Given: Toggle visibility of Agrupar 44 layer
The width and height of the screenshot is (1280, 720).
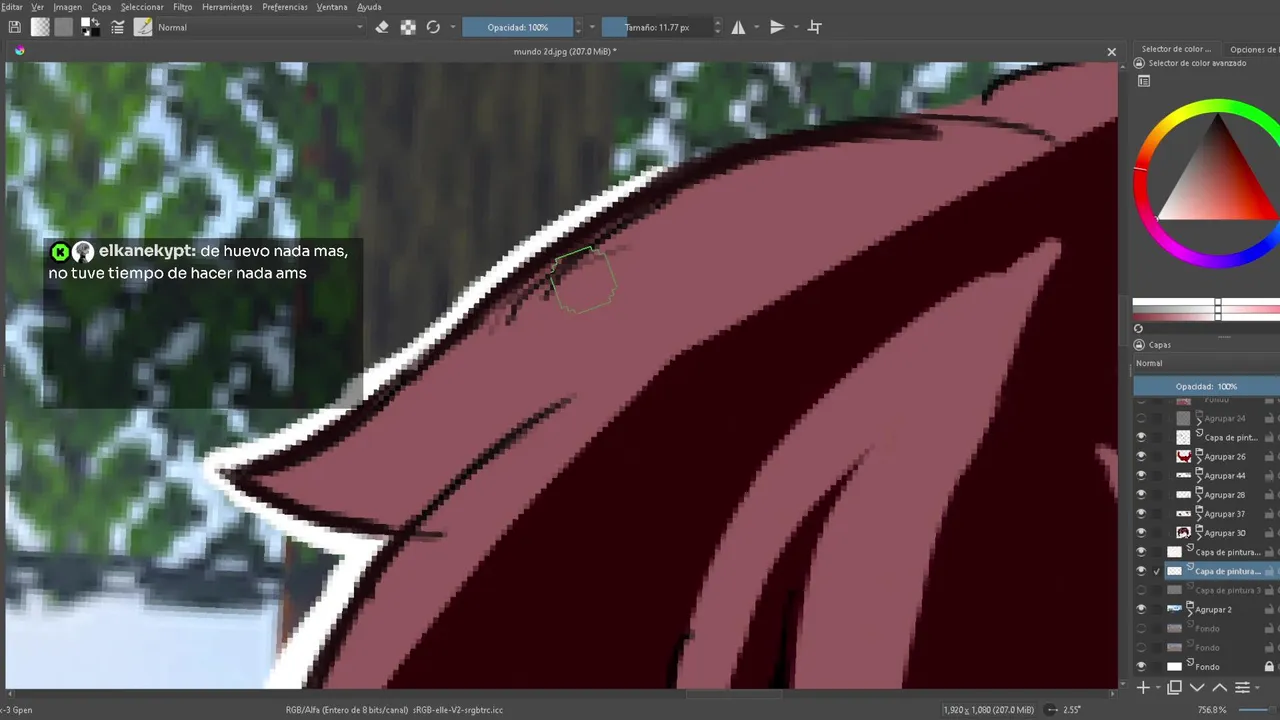Looking at the screenshot, I should pos(1141,475).
